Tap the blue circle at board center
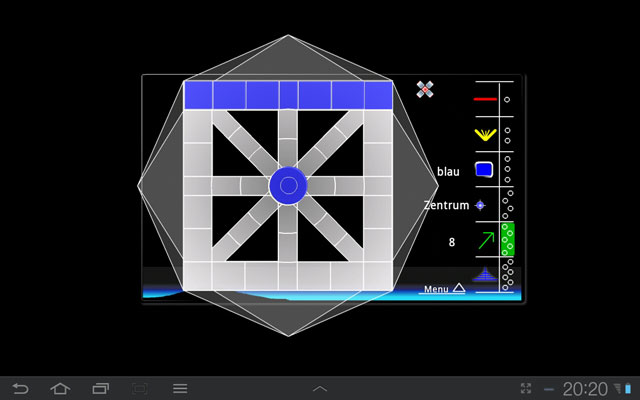The height and width of the screenshot is (400, 640). click(x=288, y=186)
